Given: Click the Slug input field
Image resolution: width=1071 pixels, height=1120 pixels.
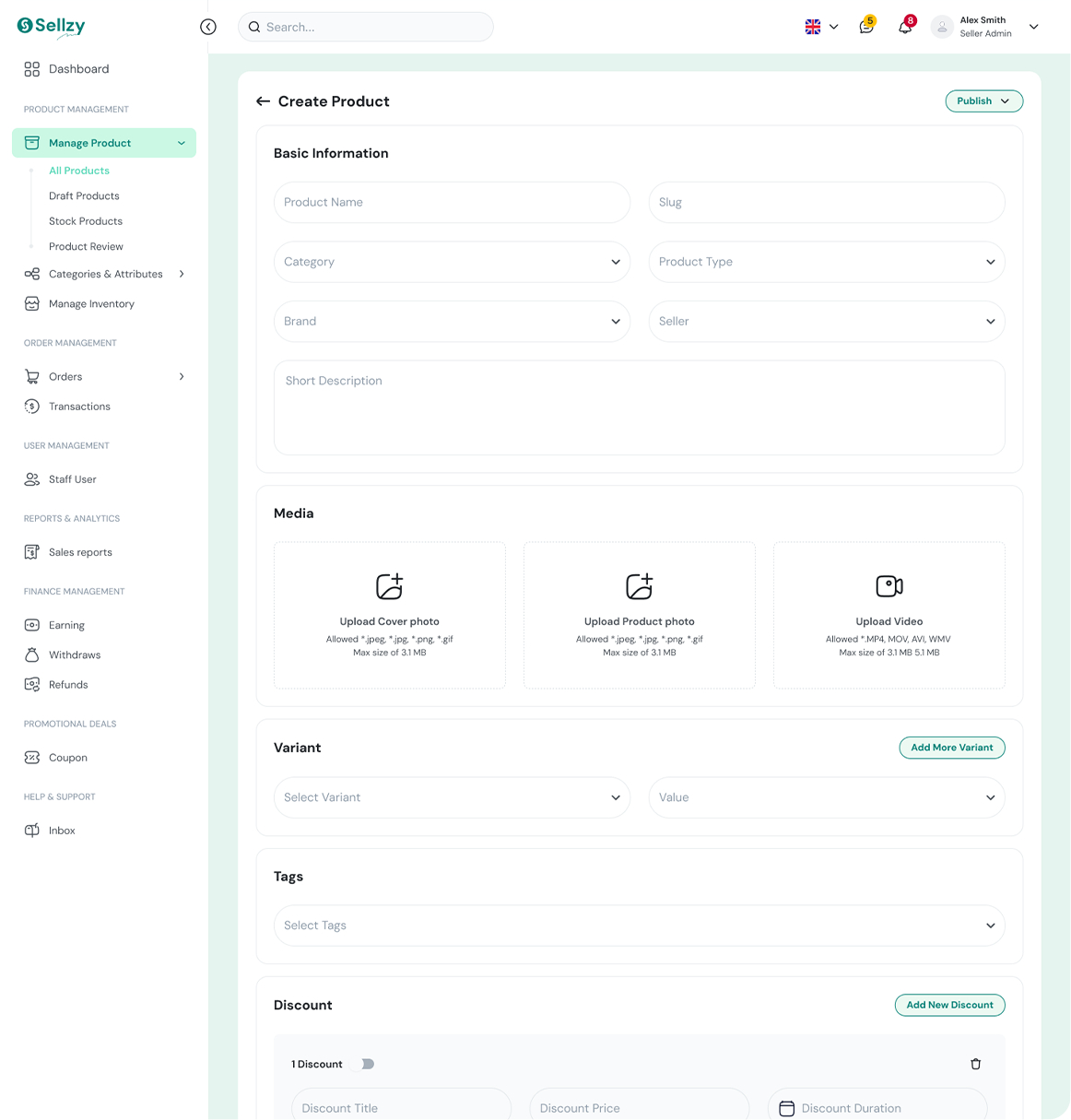Looking at the screenshot, I should tap(827, 202).
